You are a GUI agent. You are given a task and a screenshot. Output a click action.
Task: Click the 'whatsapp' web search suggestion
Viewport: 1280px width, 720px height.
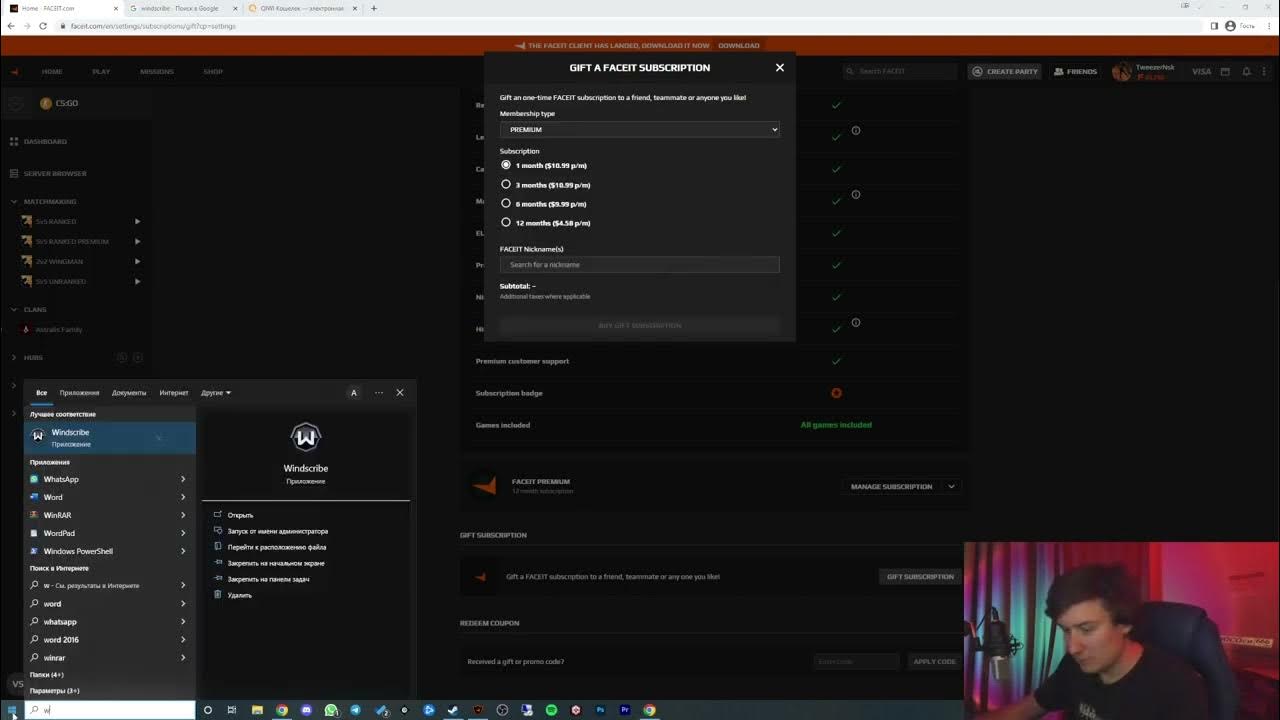[60, 622]
